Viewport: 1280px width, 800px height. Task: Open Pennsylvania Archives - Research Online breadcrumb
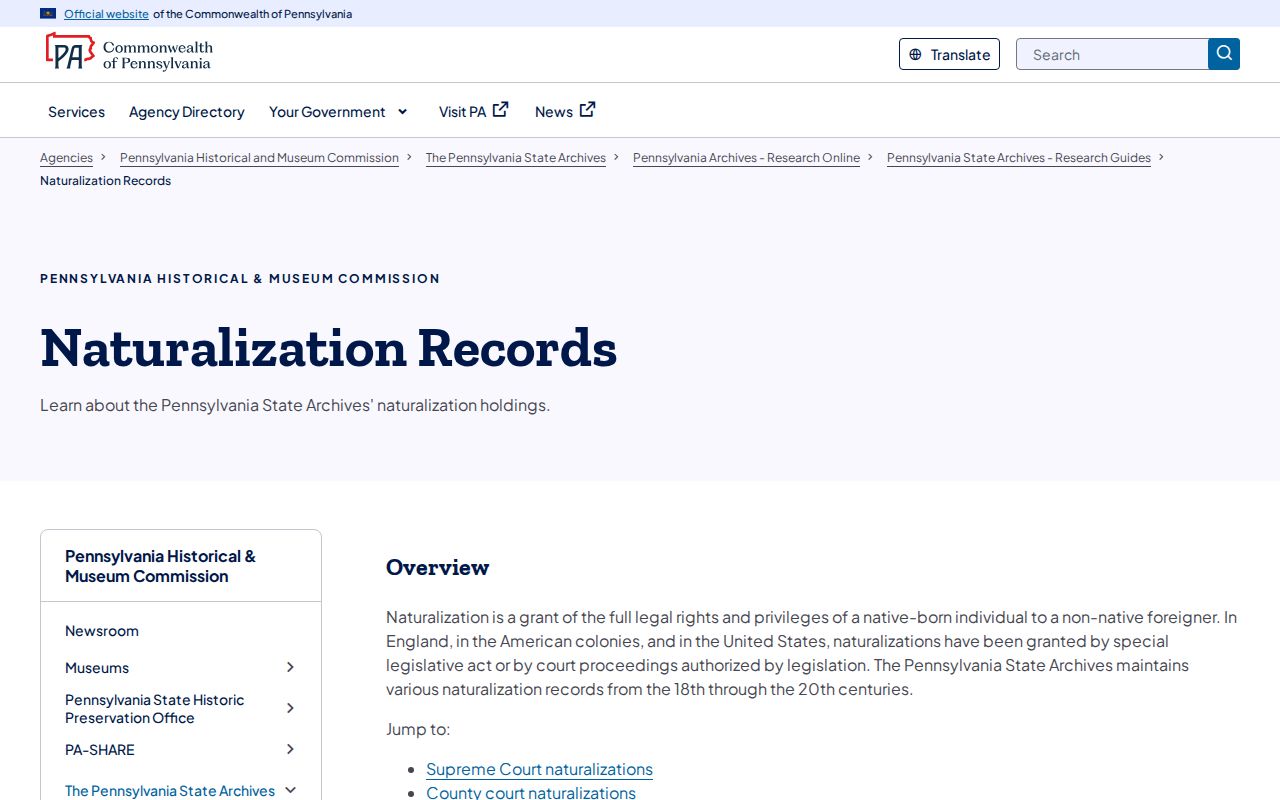[746, 158]
